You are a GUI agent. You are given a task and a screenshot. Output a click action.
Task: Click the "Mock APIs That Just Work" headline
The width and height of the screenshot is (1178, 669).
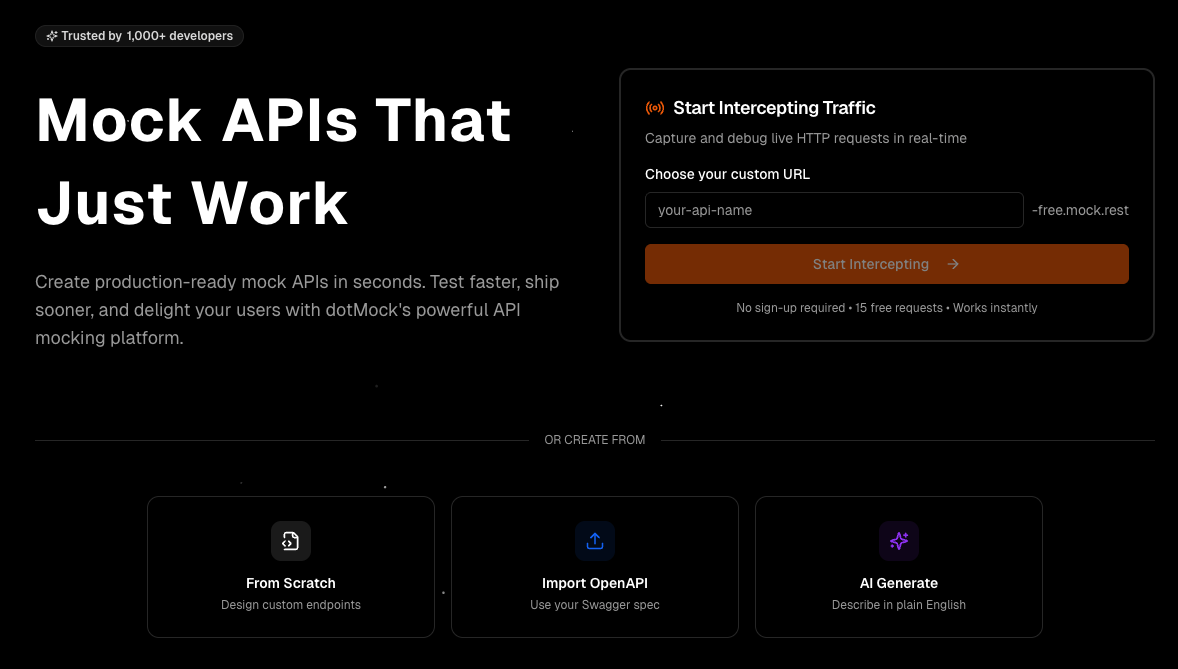tap(273, 162)
